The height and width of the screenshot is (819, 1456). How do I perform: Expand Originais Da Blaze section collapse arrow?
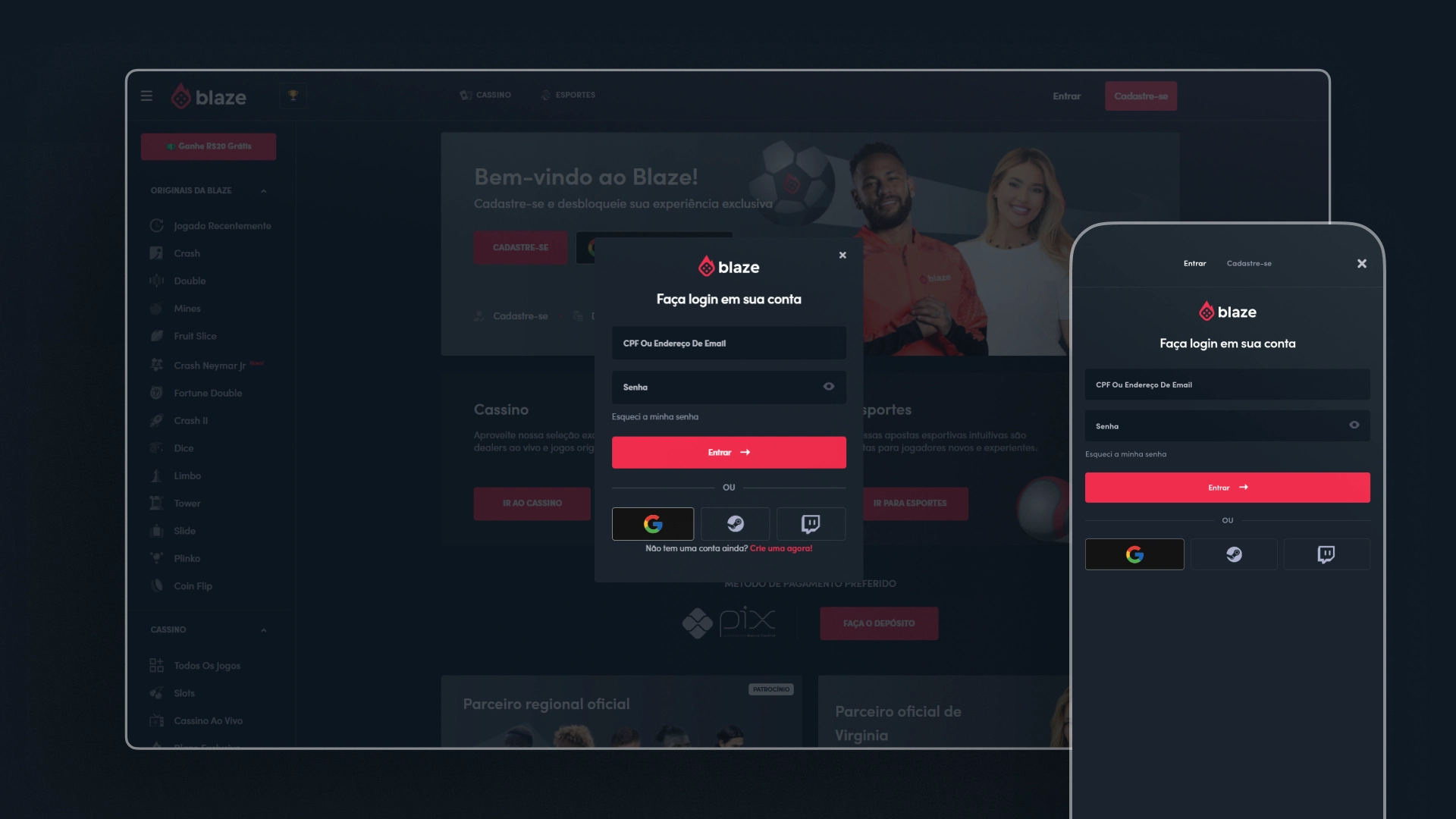263,190
